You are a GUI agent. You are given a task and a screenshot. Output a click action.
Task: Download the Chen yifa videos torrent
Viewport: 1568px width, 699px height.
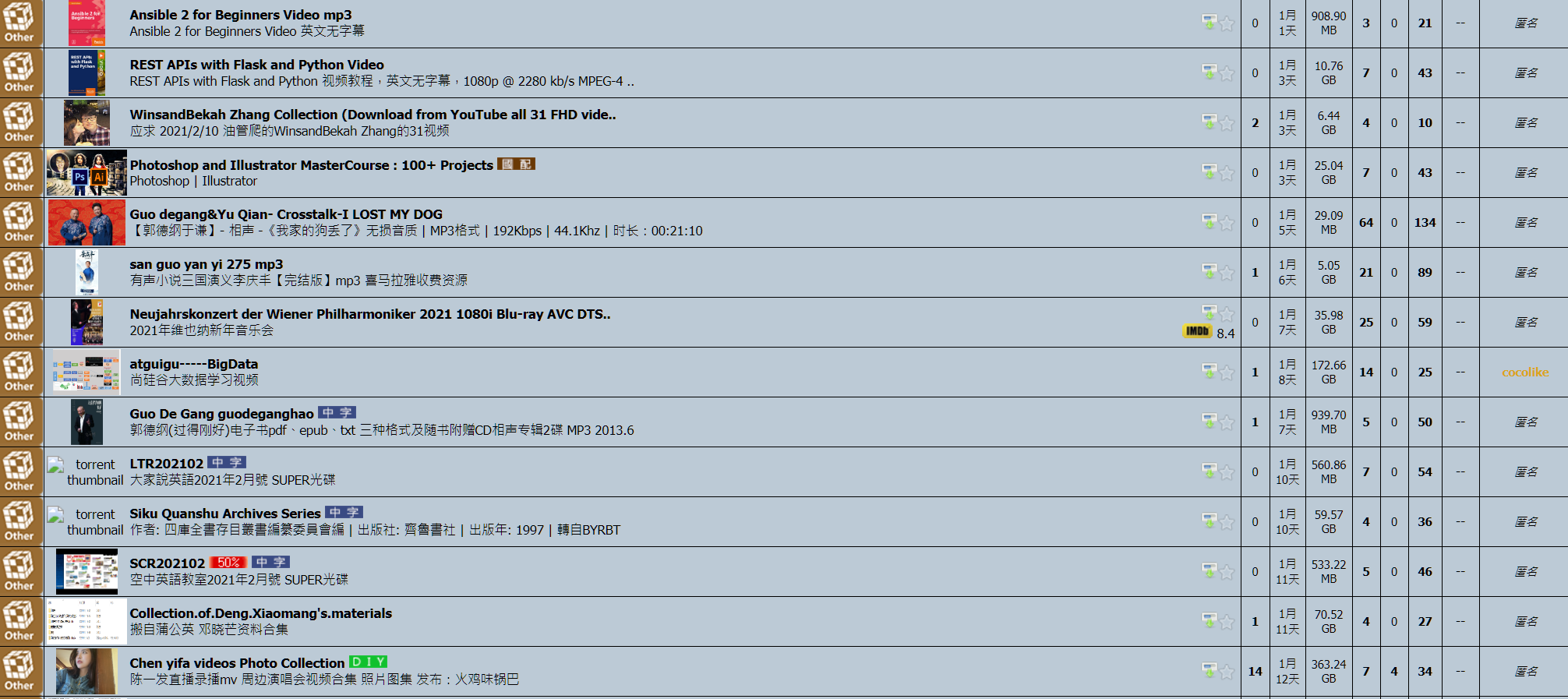(x=1209, y=671)
